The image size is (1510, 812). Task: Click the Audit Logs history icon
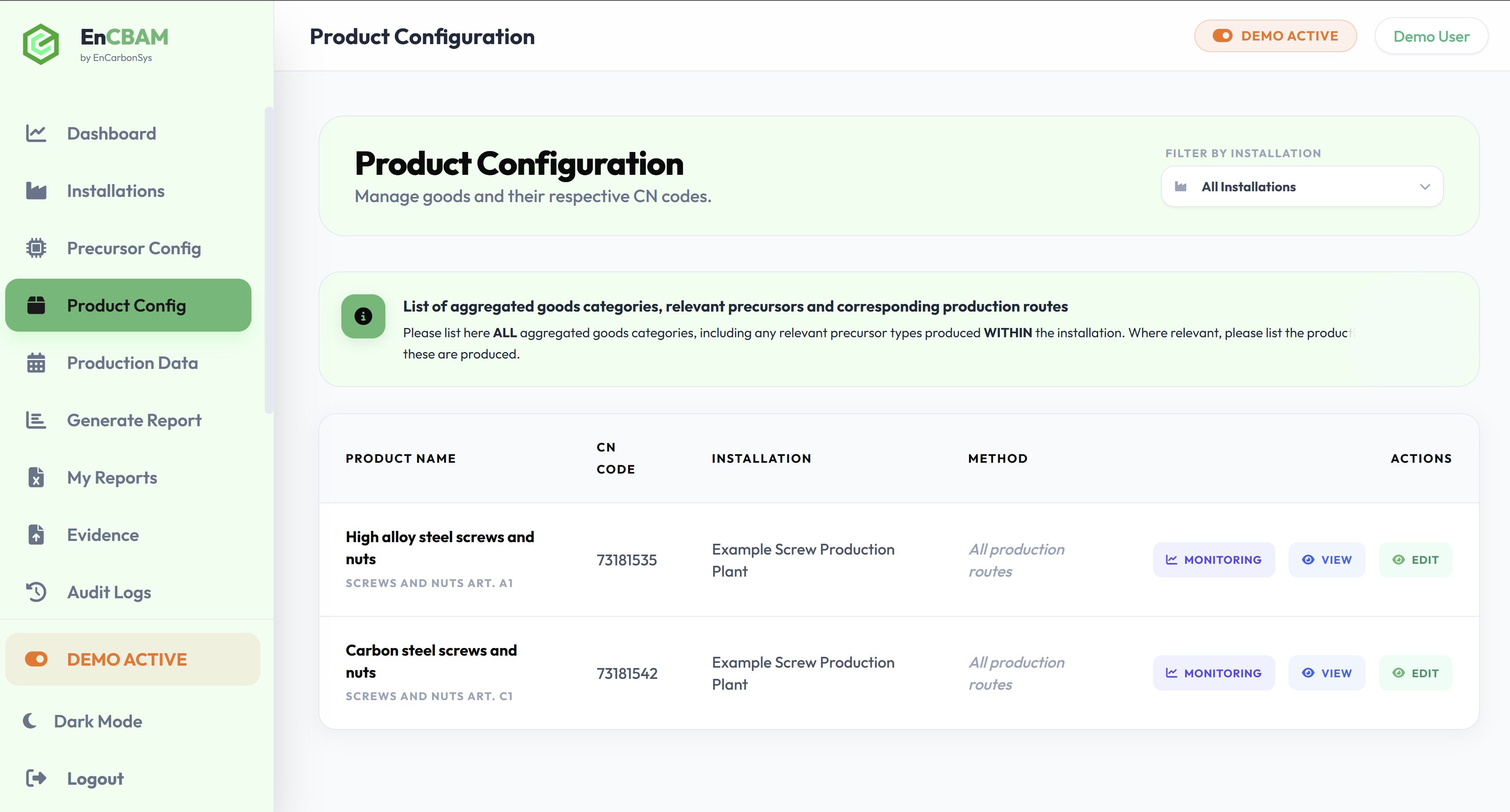tap(36, 592)
